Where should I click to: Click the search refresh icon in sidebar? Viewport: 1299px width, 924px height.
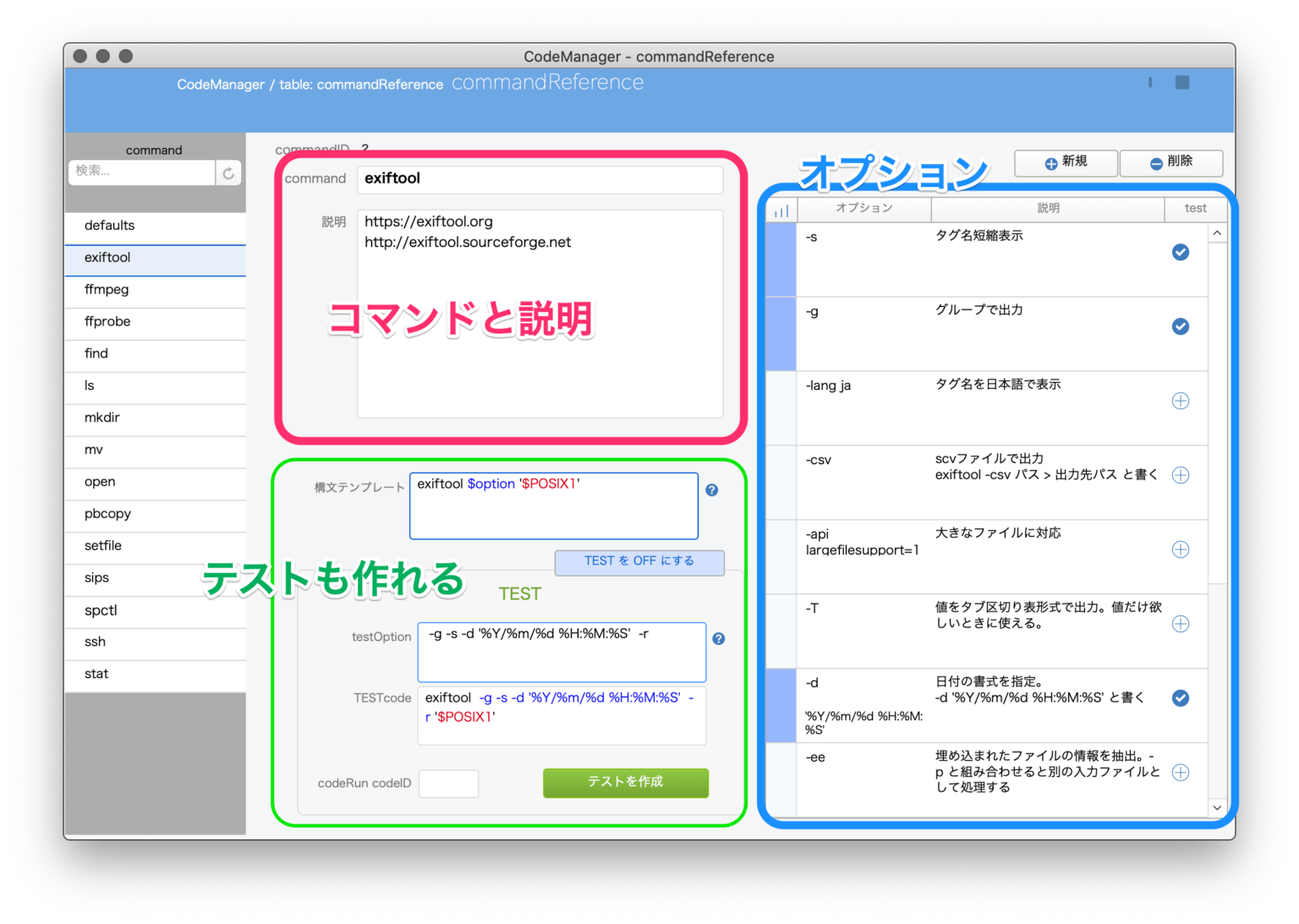228,173
